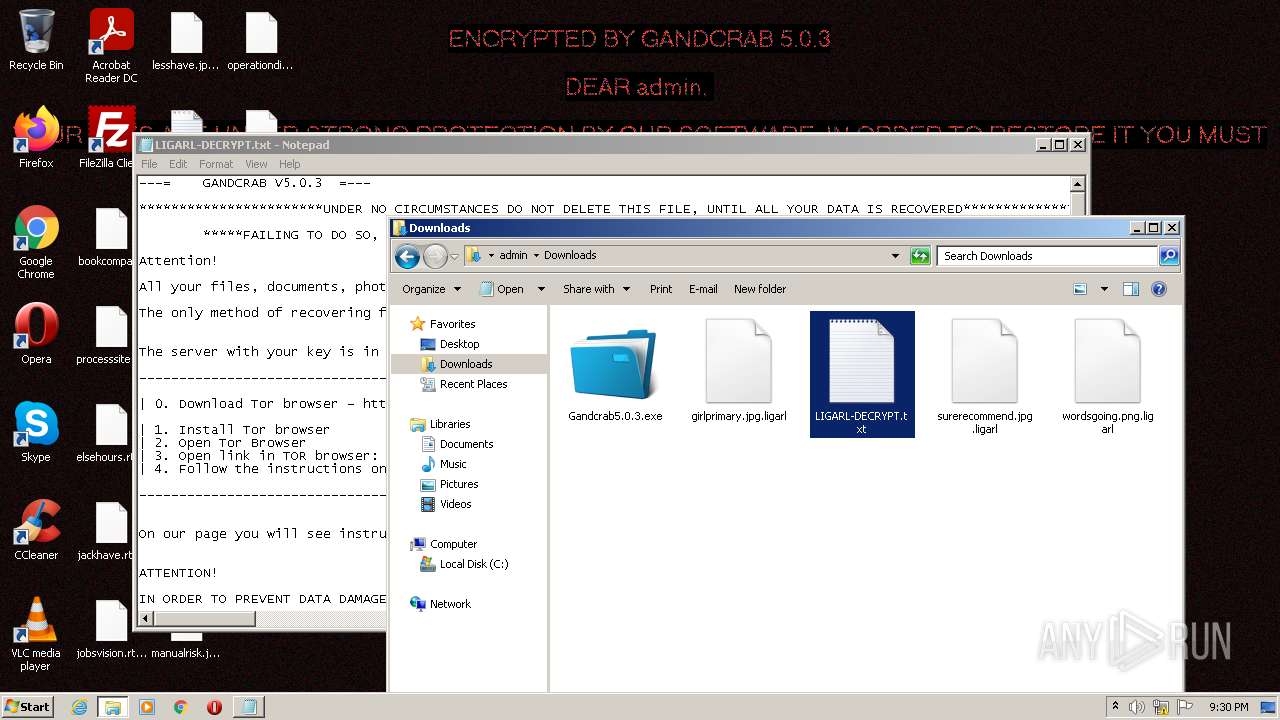The width and height of the screenshot is (1280, 720).
Task: Select Pictures library
Action: pos(459,484)
